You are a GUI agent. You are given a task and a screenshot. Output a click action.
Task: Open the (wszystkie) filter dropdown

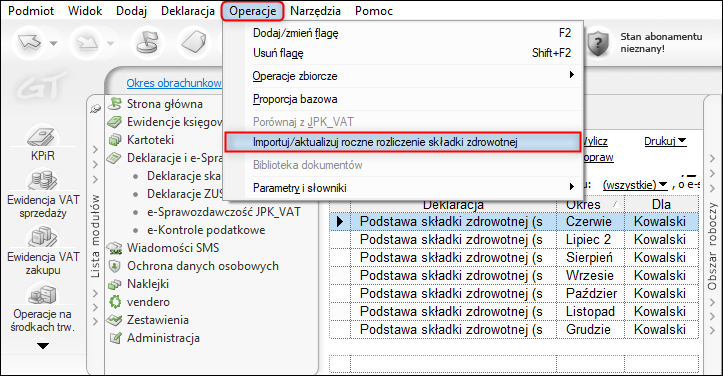[634, 185]
